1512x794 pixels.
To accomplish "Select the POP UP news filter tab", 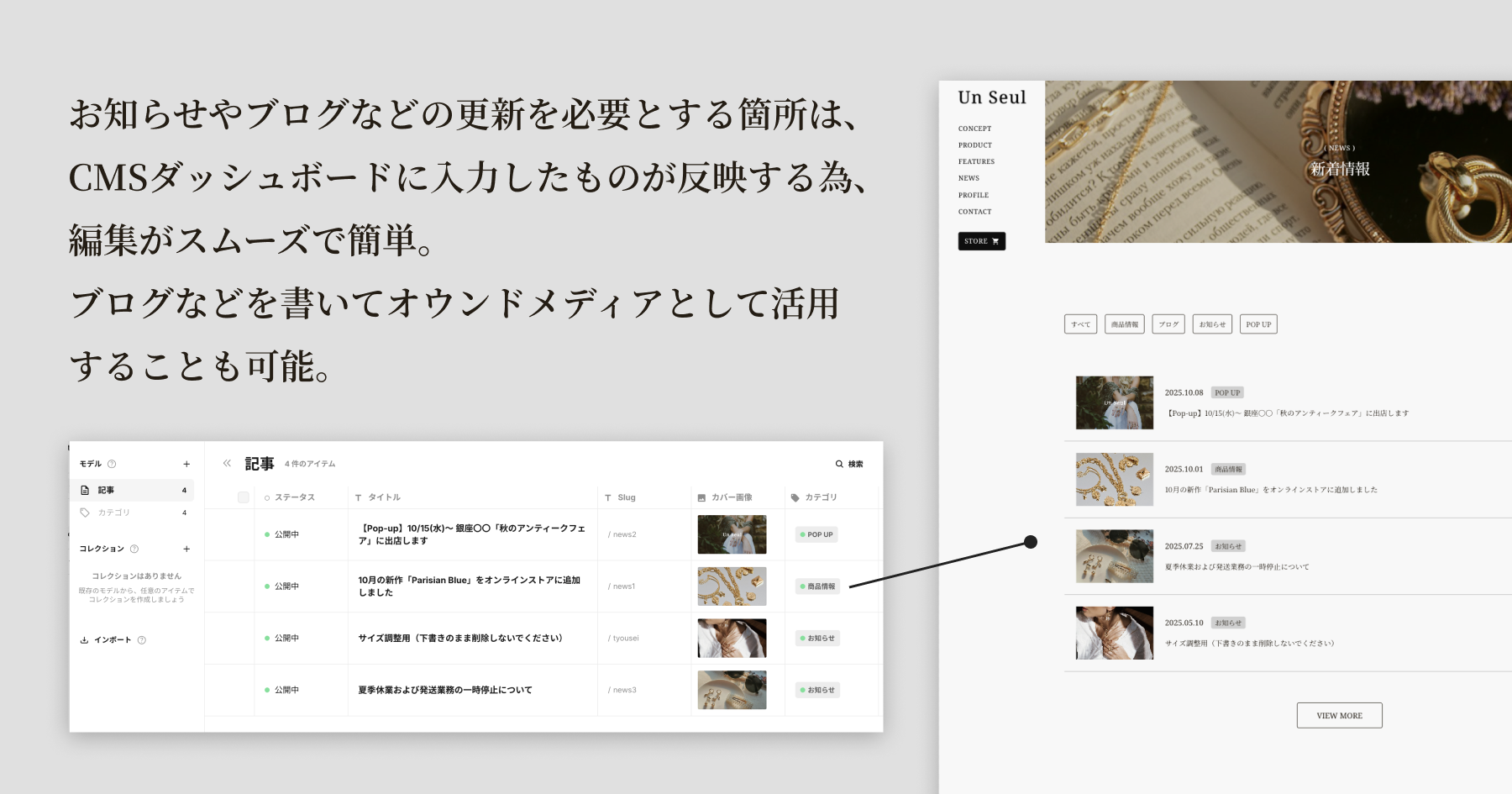I will 1258,324.
